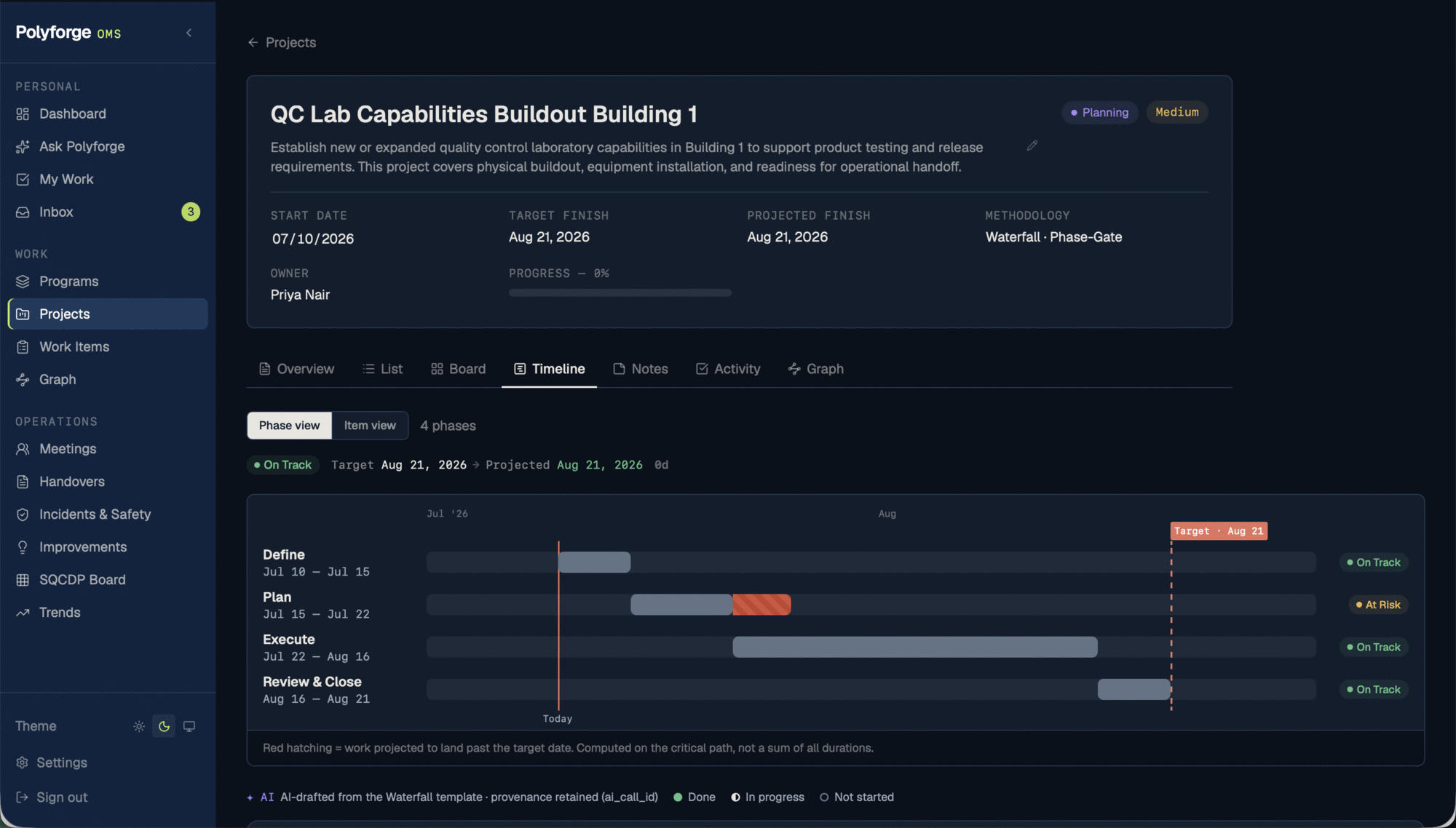Screen dimensions: 1456x828
Task: Open Ask Polyforge sparkle icon
Action: (23, 146)
